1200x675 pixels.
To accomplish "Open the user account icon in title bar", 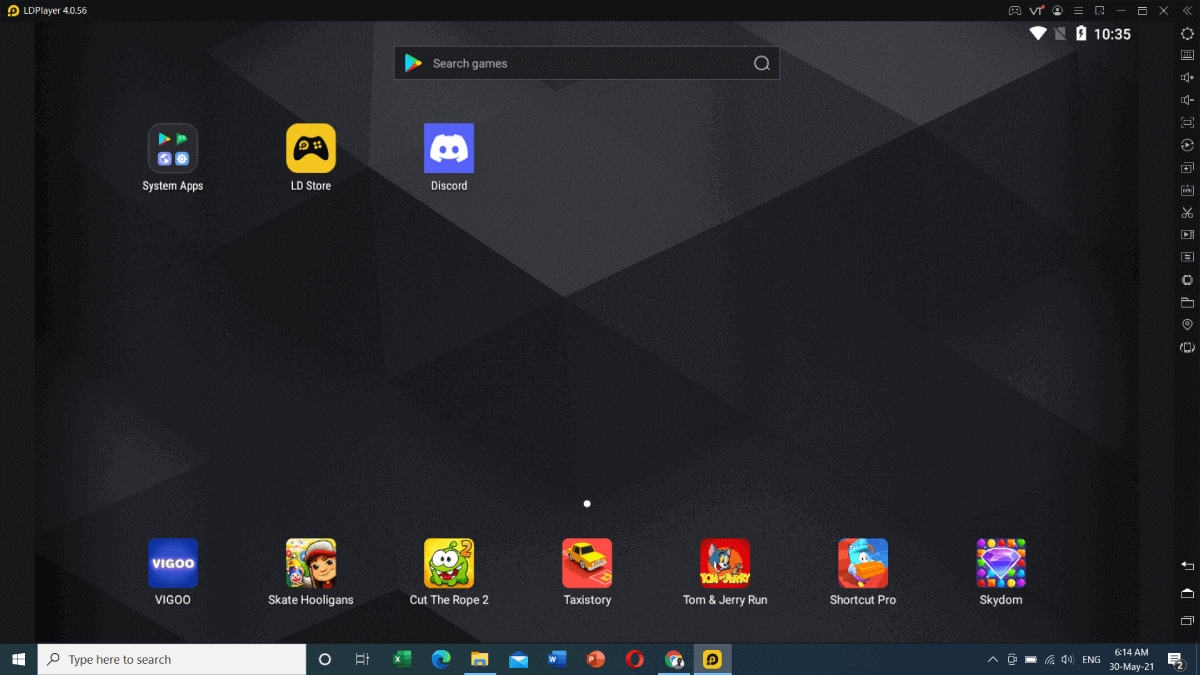I will [1057, 10].
